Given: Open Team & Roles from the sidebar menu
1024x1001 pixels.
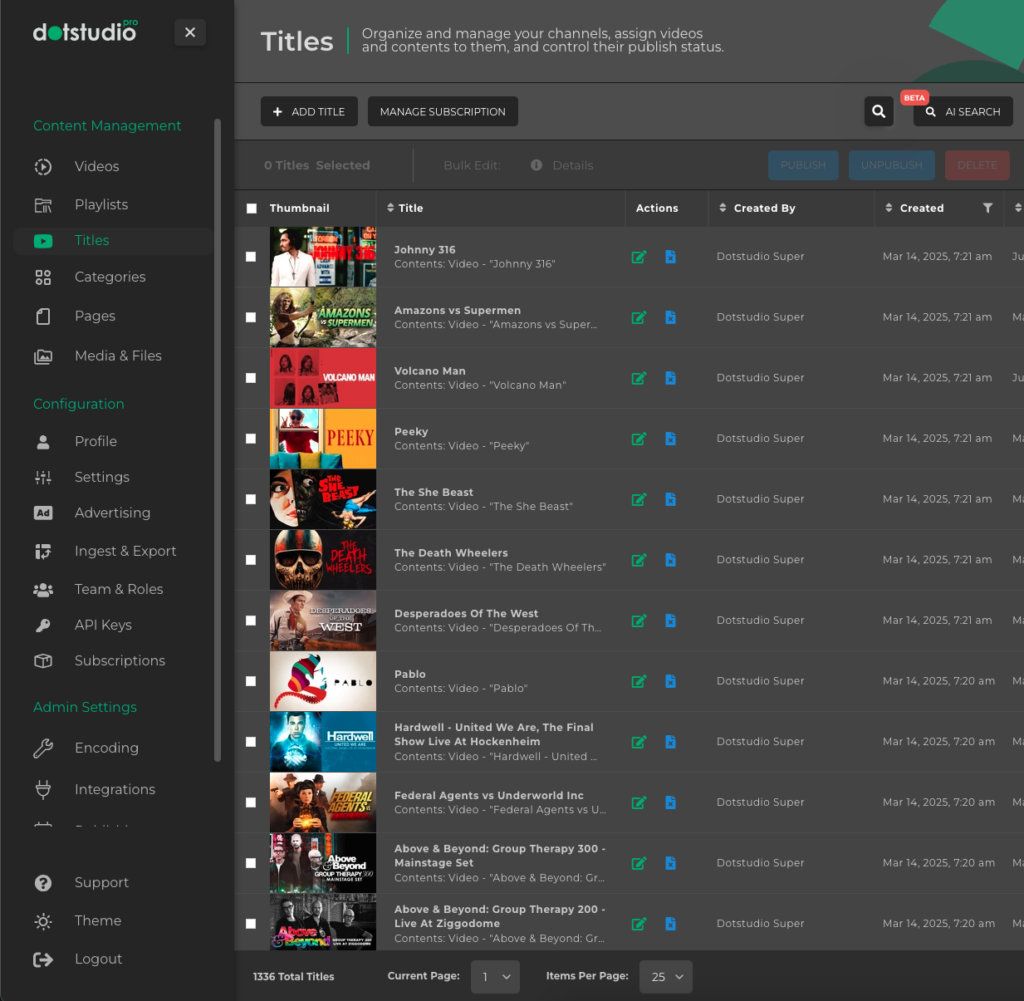Looking at the screenshot, I should point(43,589).
